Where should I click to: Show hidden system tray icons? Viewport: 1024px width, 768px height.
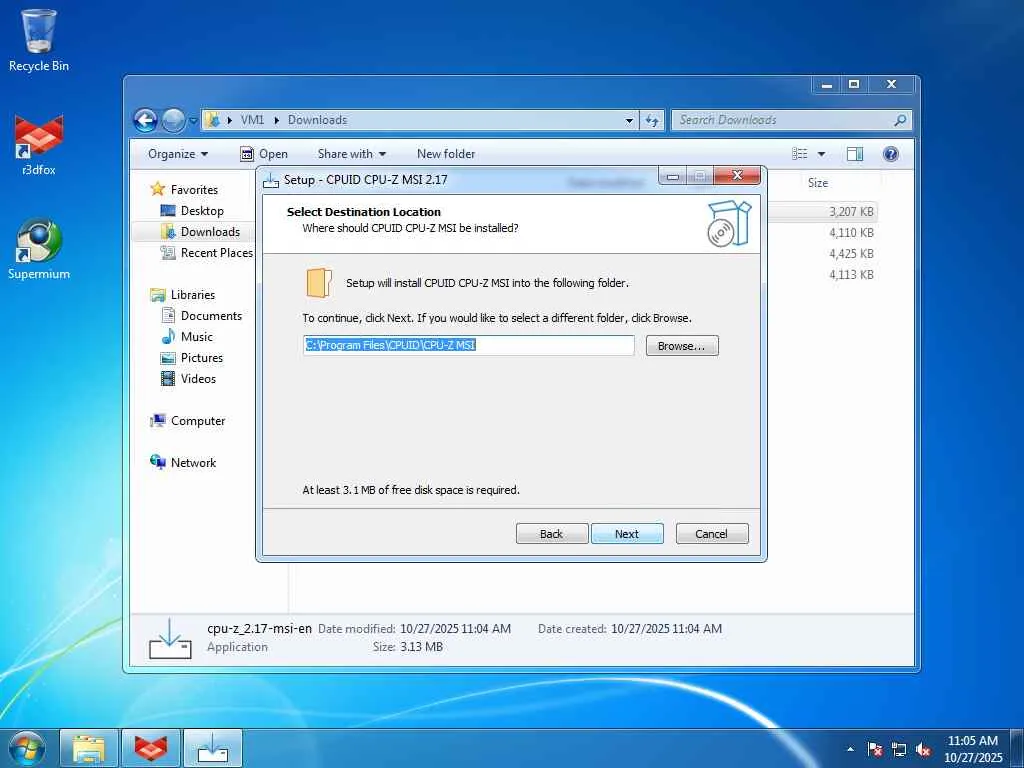[x=850, y=749]
